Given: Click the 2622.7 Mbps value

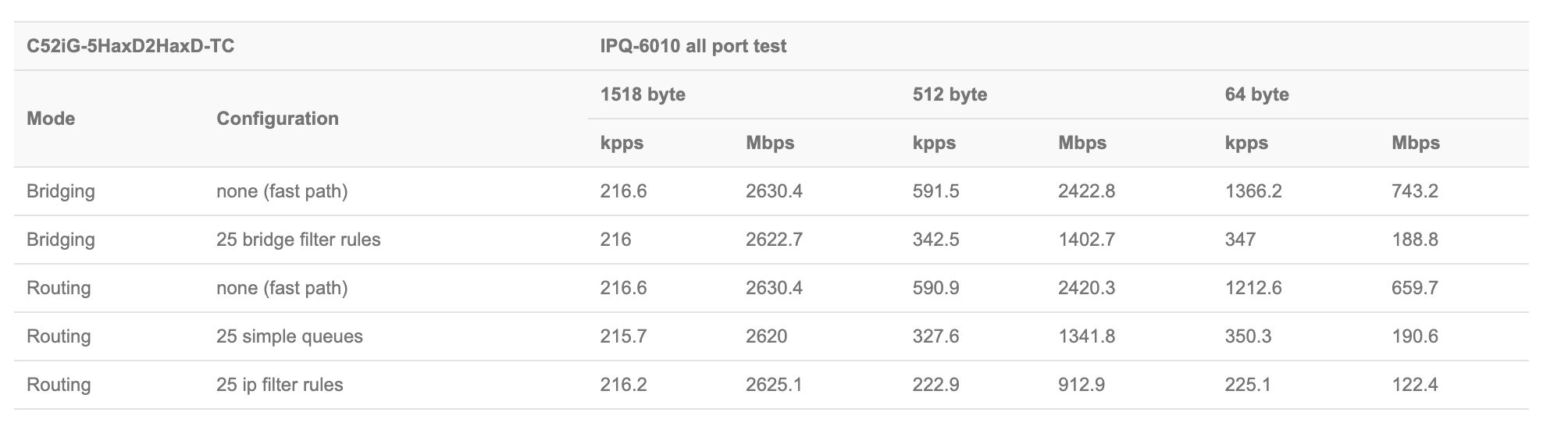Looking at the screenshot, I should [774, 240].
